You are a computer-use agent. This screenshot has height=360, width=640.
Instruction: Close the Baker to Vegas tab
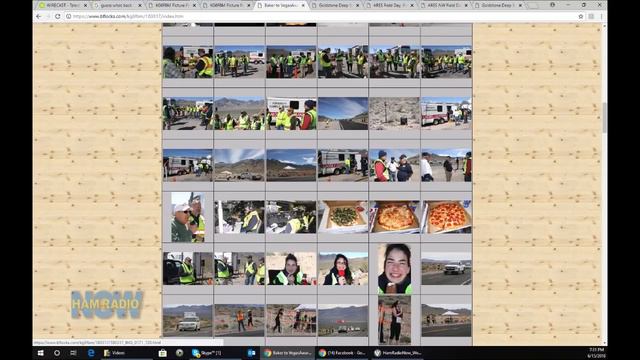[x=303, y=5]
